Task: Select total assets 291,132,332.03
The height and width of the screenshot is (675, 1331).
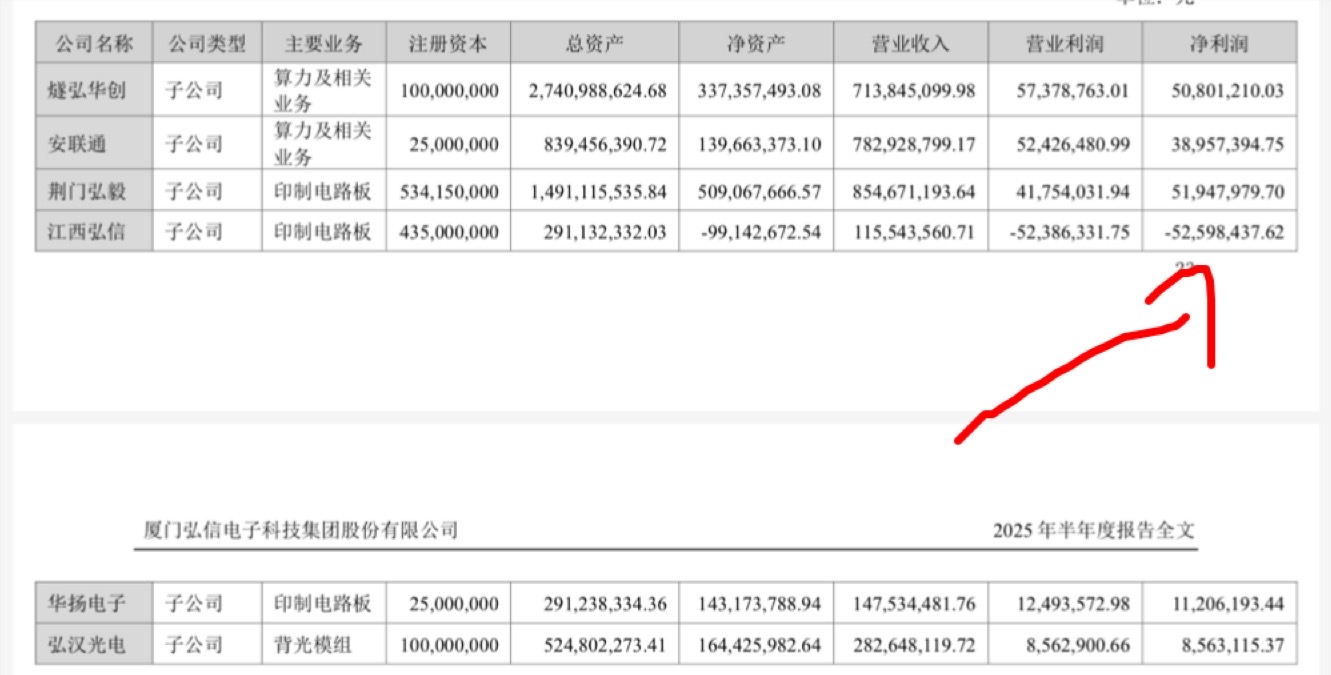Action: (603, 232)
